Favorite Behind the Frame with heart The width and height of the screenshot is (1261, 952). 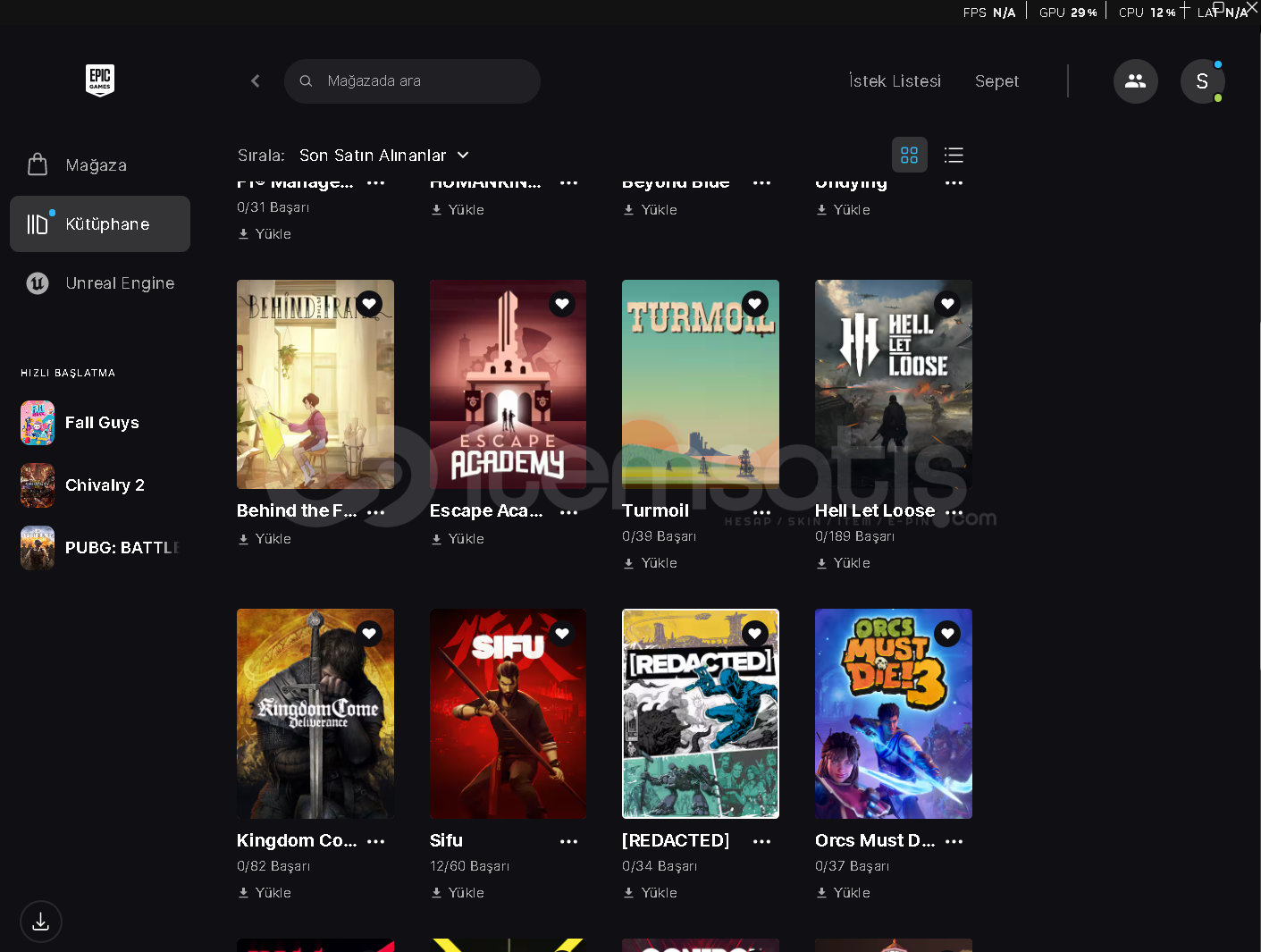click(x=369, y=305)
